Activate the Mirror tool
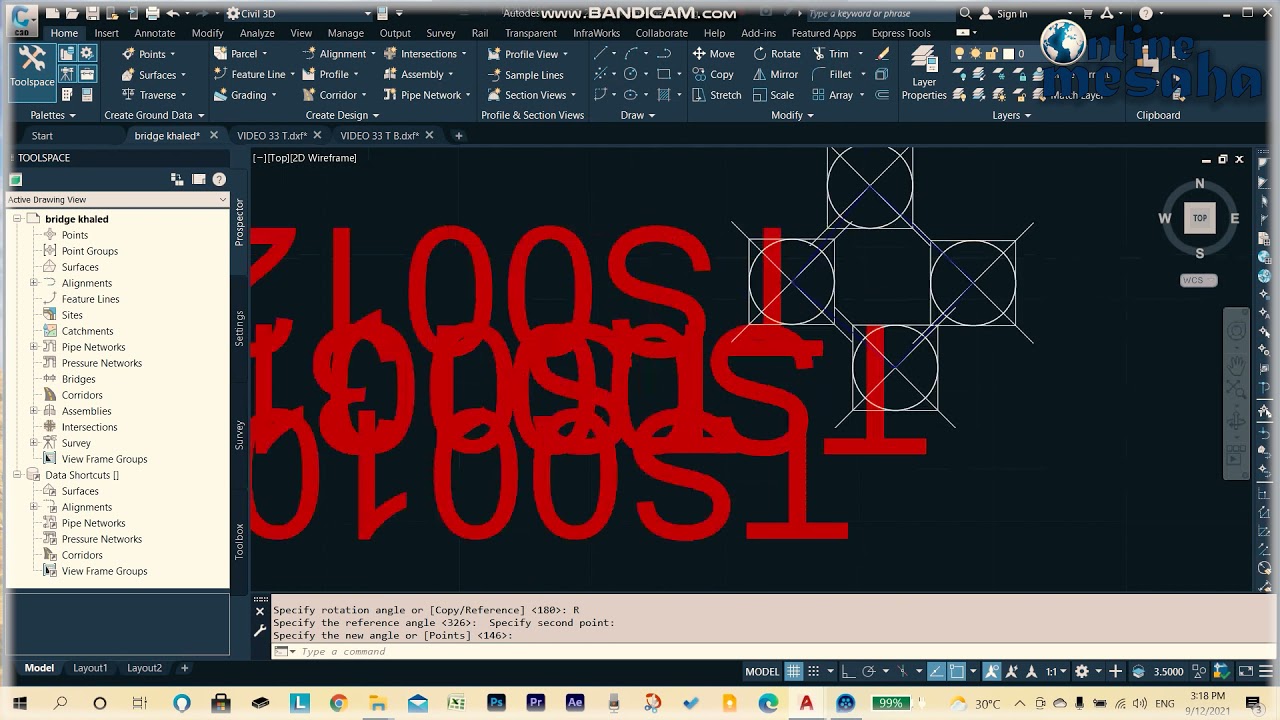 click(776, 75)
